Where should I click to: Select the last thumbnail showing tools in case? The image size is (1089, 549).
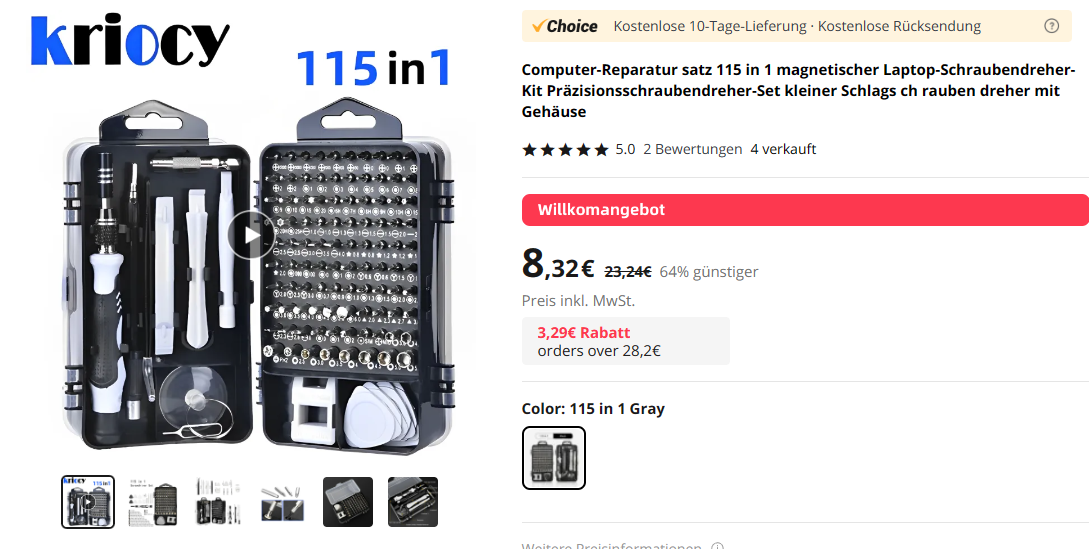(413, 502)
